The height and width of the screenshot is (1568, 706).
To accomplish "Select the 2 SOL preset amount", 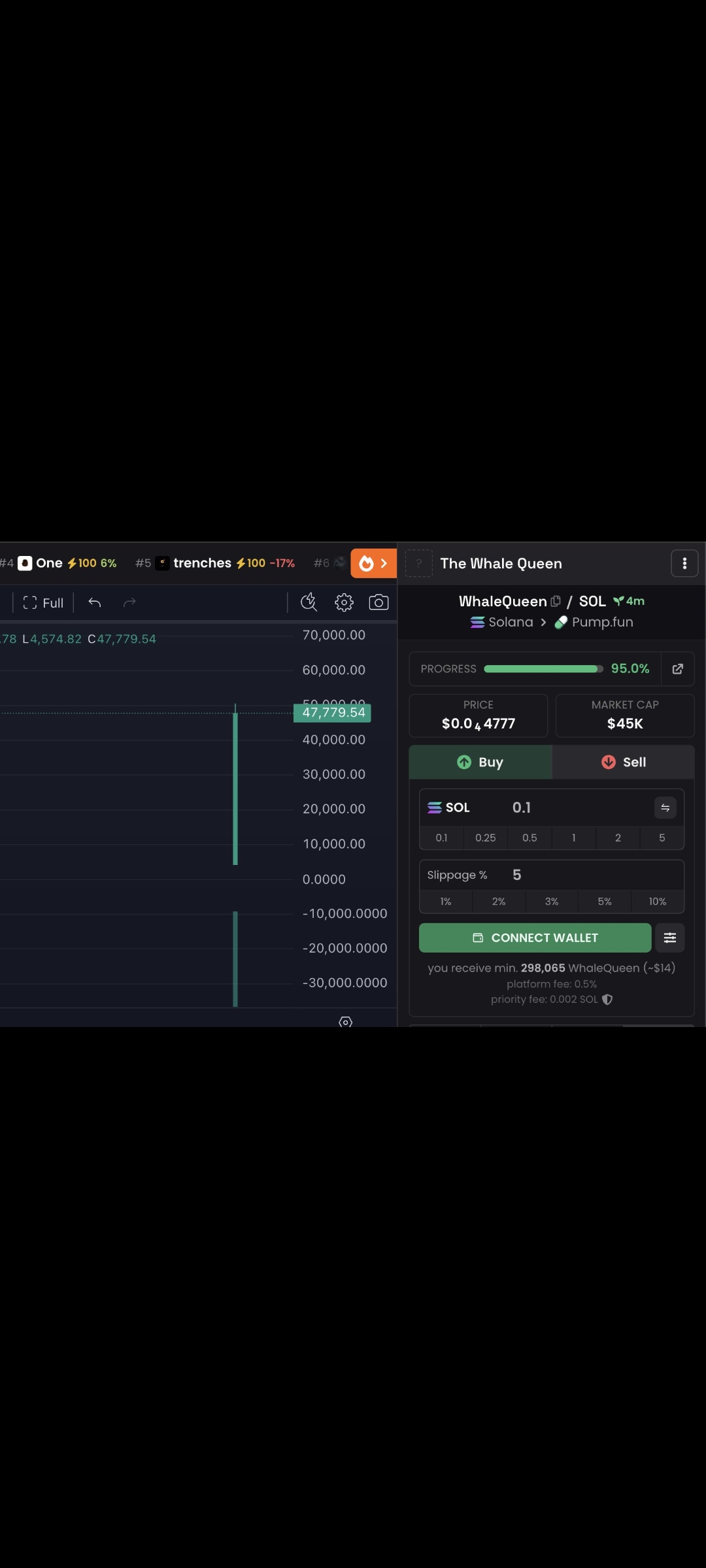I will pos(618,838).
